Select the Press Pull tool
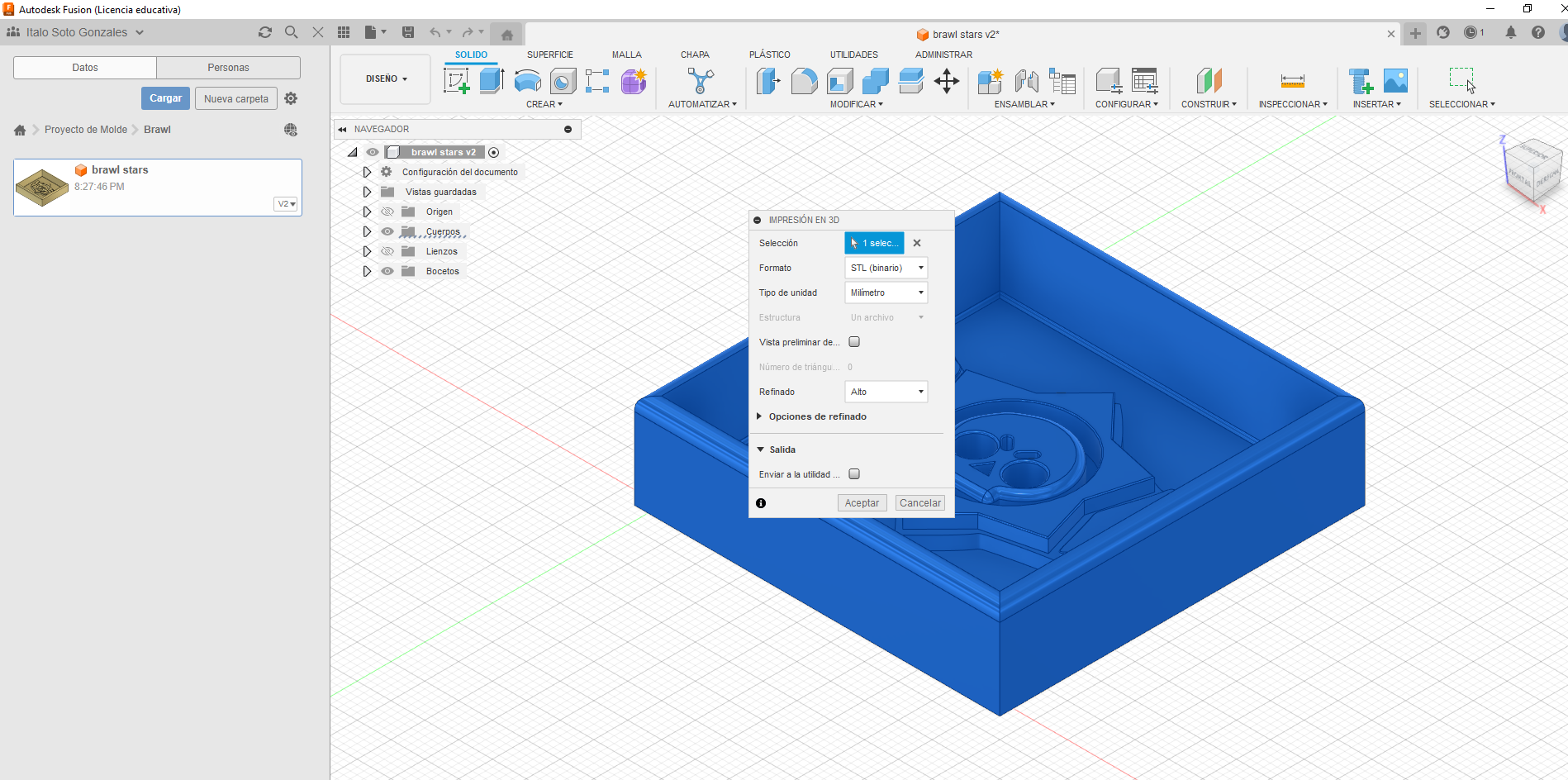Screen dimensions: 1568x780 pyautogui.click(x=768, y=81)
